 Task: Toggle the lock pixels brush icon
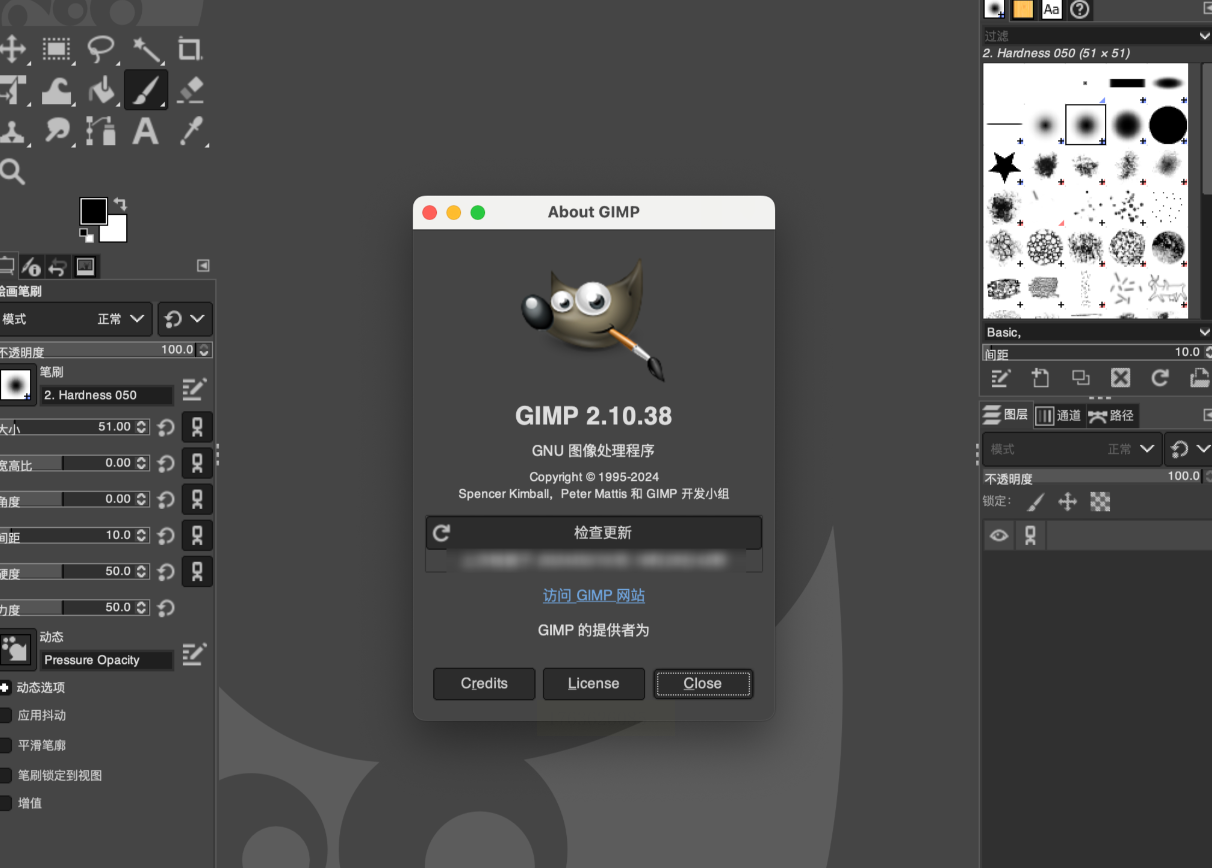point(1036,502)
